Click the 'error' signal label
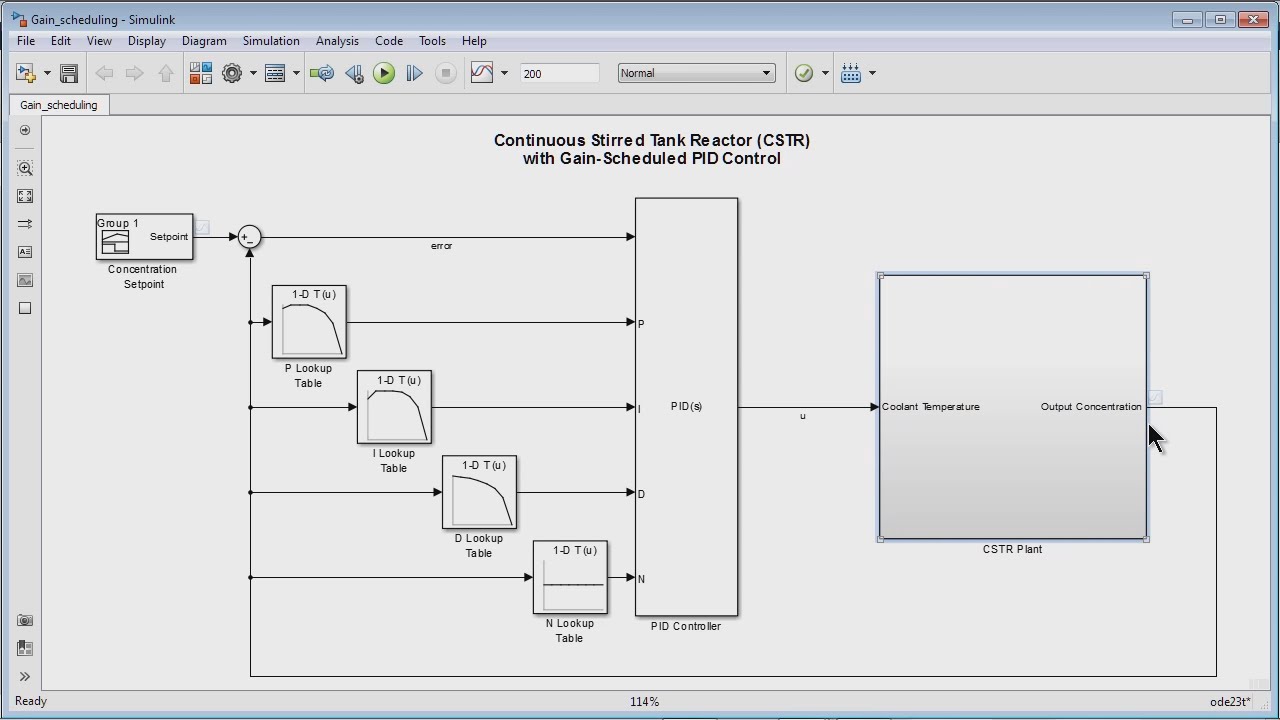Viewport: 1280px width, 720px height. coord(441,246)
